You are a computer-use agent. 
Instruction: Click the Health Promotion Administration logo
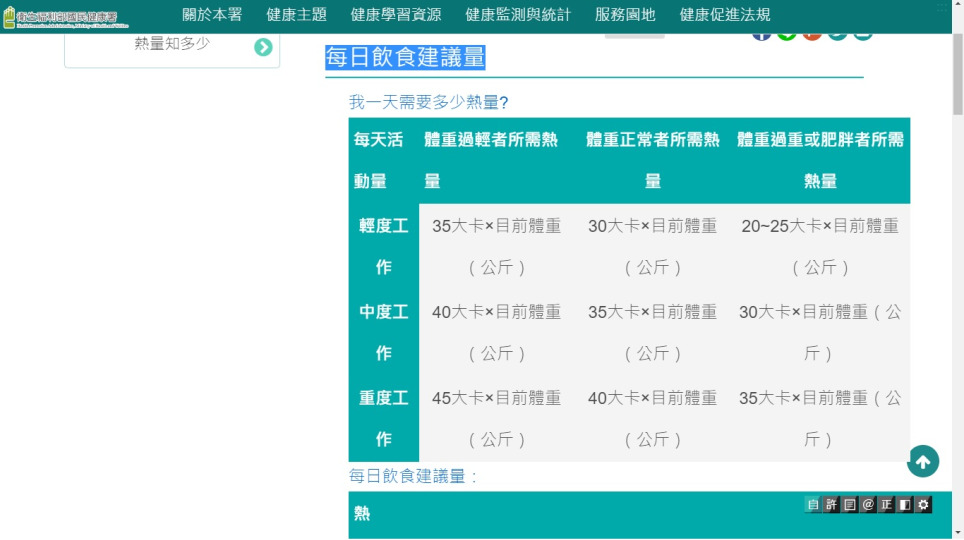(x=61, y=17)
